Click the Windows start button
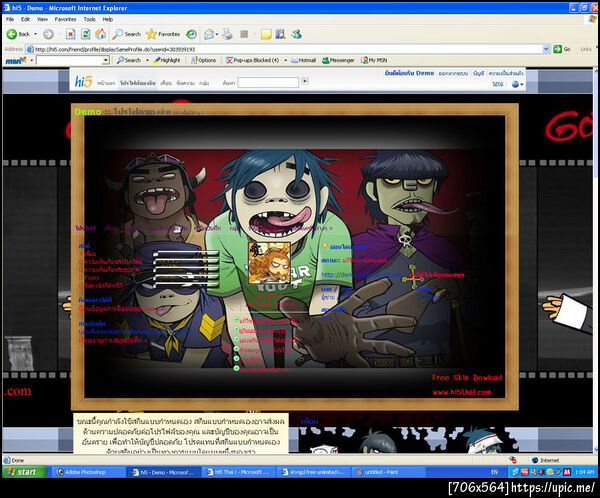Viewport: 600px width, 498px height. 24,472
